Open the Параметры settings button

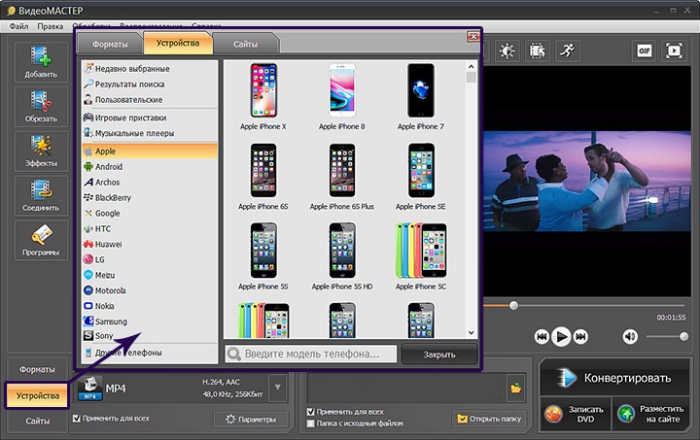coord(251,419)
